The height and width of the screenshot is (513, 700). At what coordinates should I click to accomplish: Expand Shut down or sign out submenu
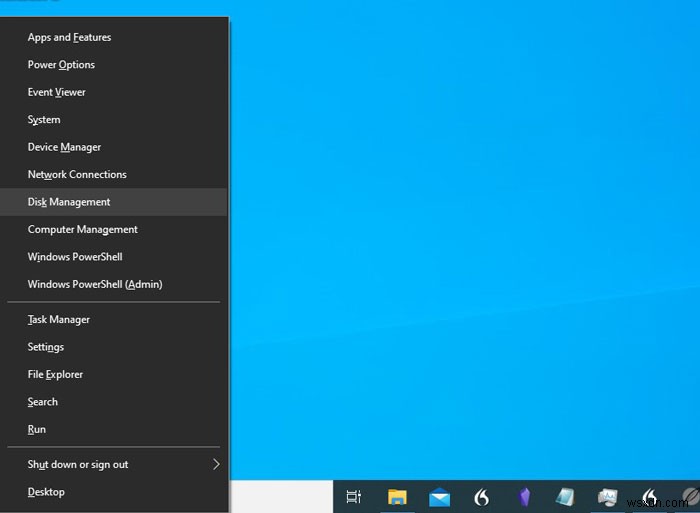pyautogui.click(x=114, y=465)
